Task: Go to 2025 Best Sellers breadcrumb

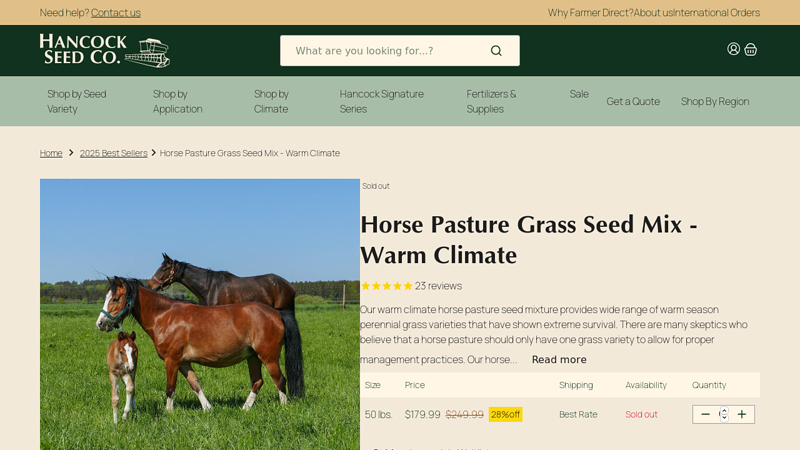Action: click(x=113, y=153)
